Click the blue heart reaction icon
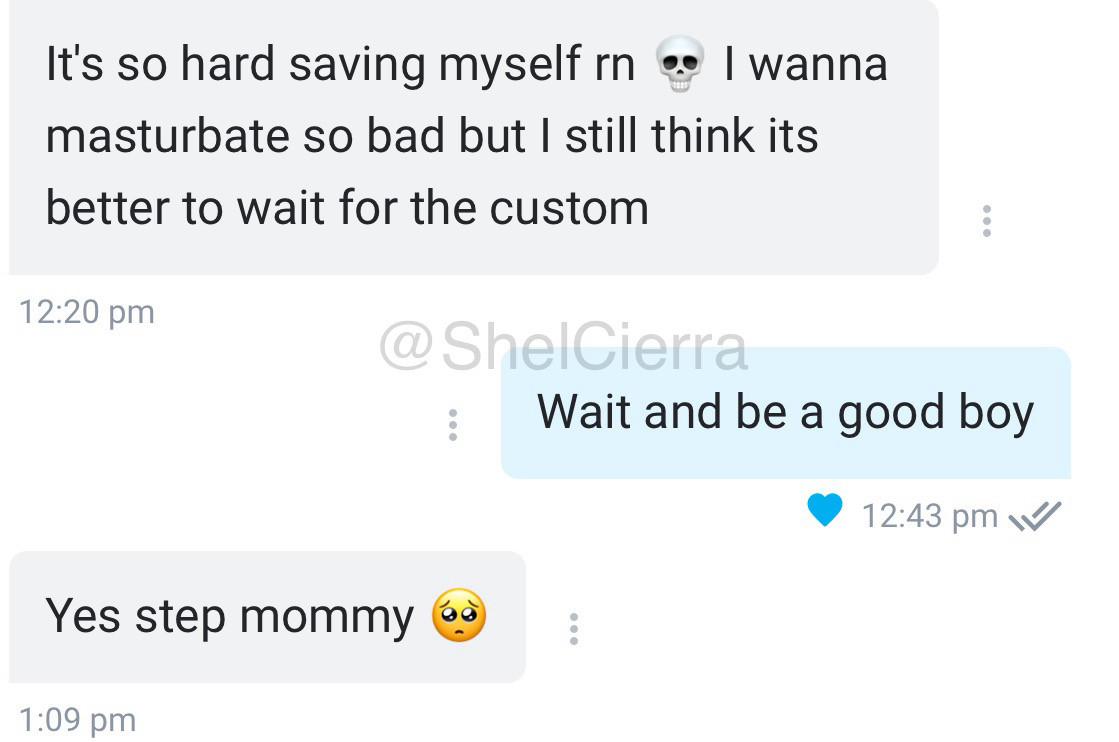 (824, 510)
